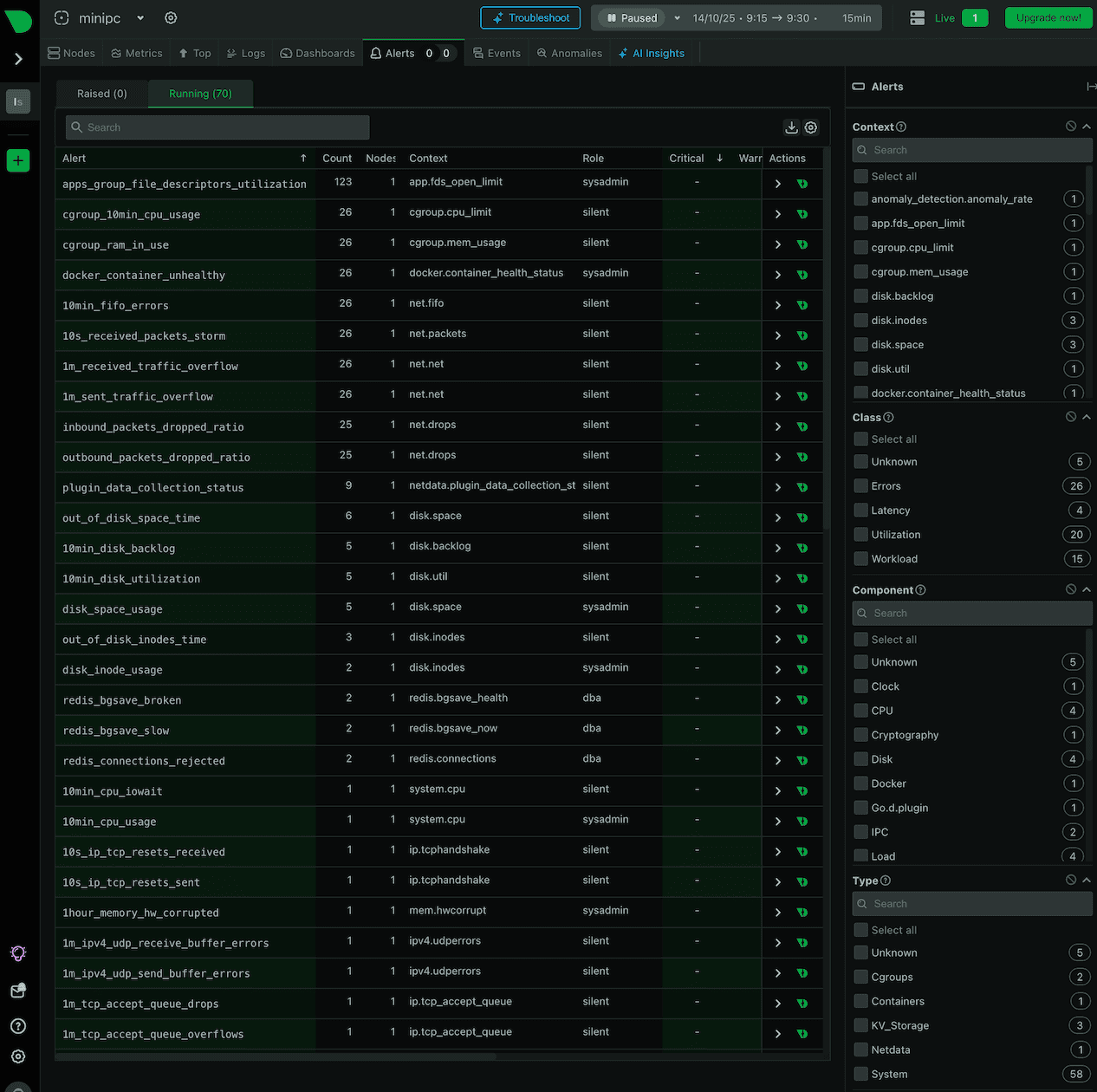Expand the cgroup_ram_in_use row chevron

click(x=777, y=244)
